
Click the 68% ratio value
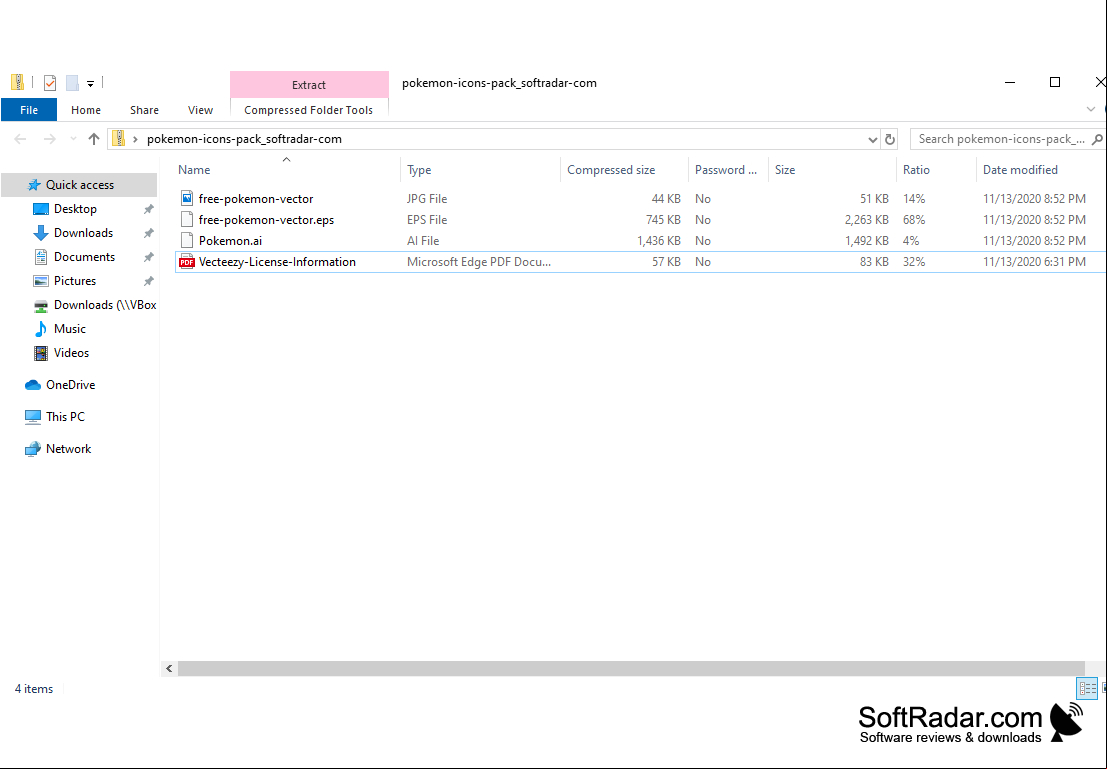point(914,220)
